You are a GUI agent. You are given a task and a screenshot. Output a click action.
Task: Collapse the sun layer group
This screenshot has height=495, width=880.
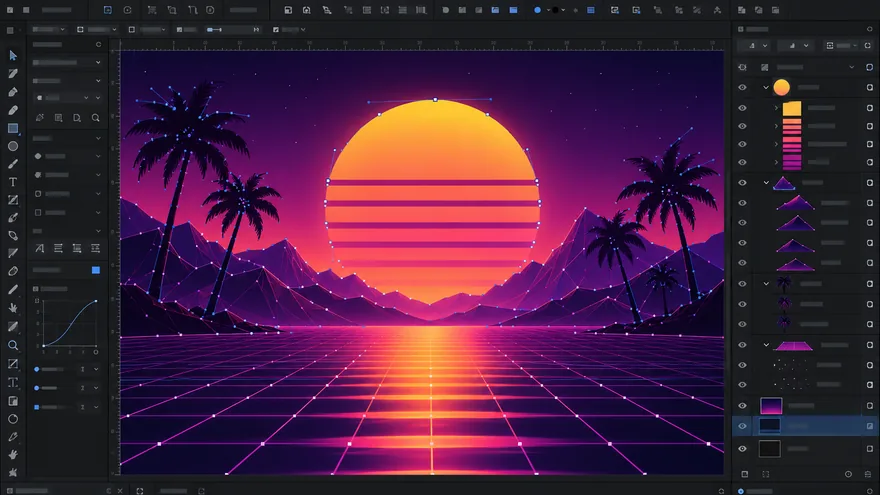(x=766, y=88)
